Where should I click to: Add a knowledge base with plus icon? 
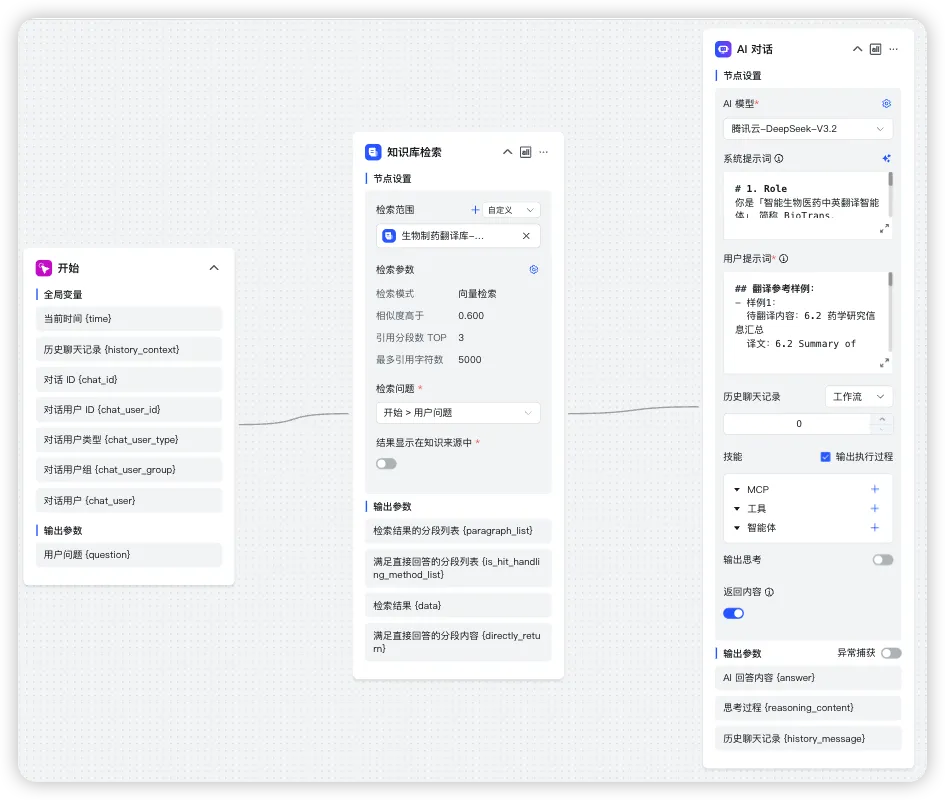475,210
